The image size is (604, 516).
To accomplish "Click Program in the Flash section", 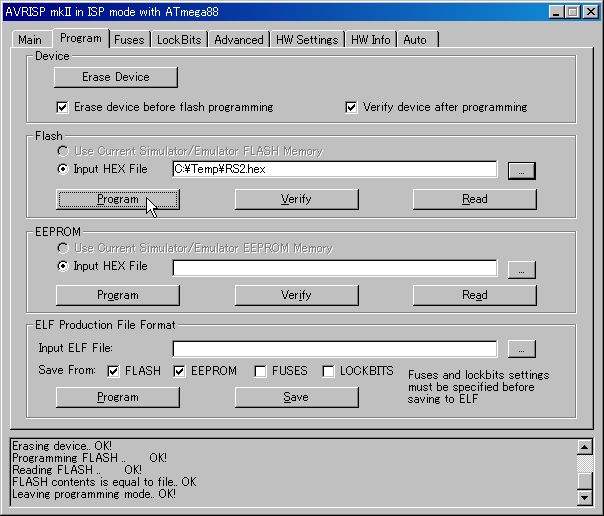I will point(118,199).
